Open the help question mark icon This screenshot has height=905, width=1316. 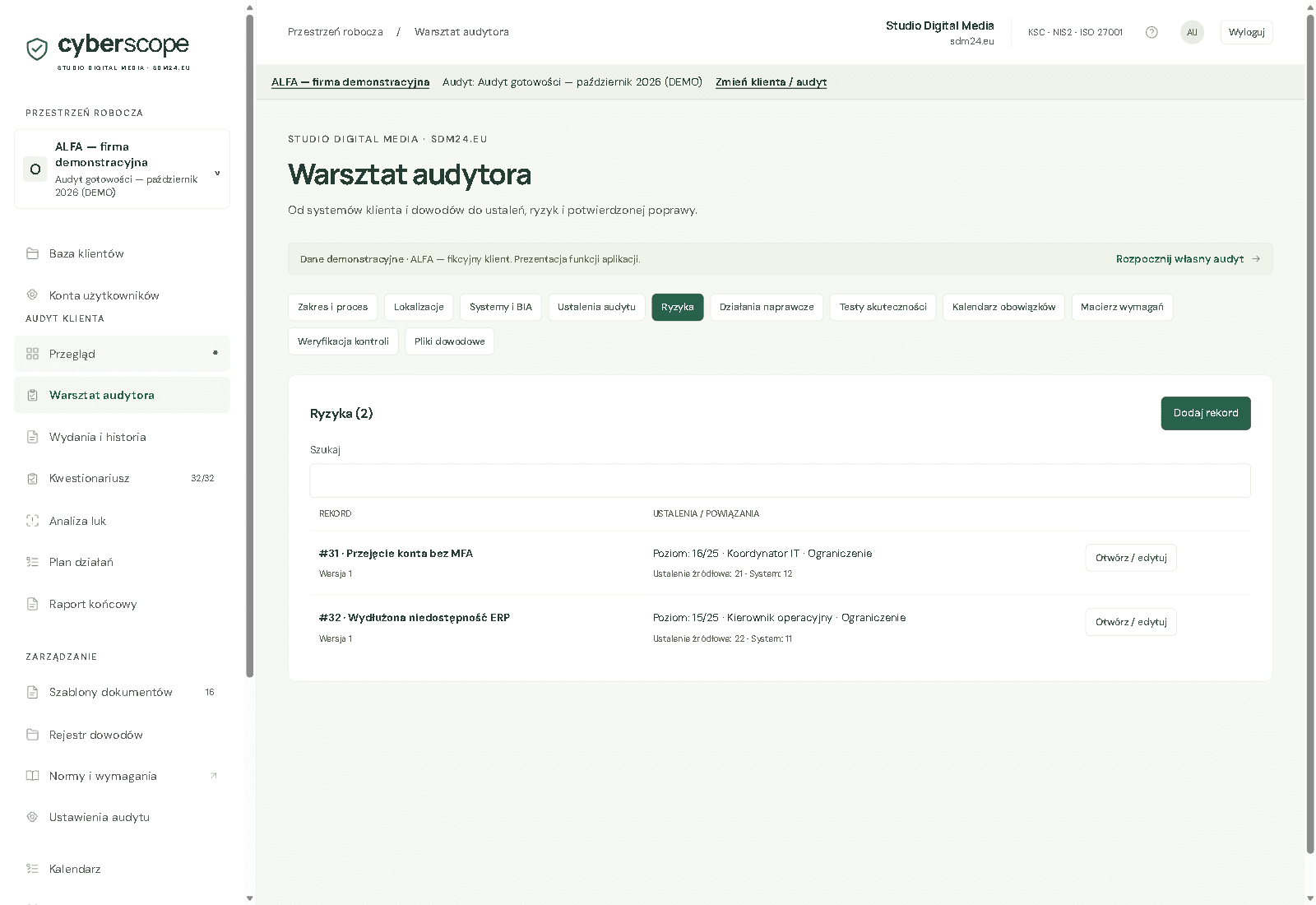click(x=1151, y=32)
